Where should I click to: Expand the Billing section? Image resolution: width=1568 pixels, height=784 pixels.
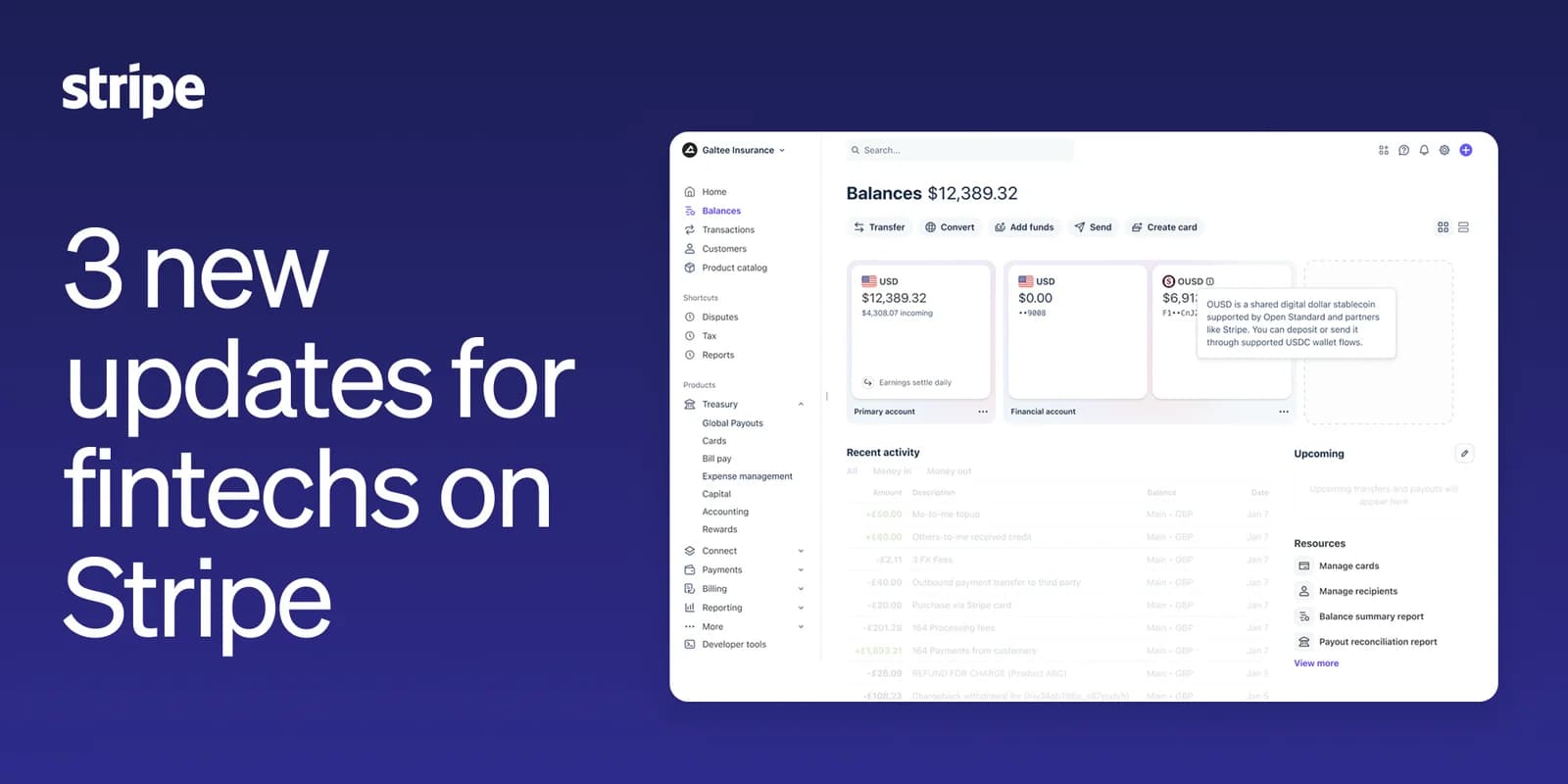801,589
